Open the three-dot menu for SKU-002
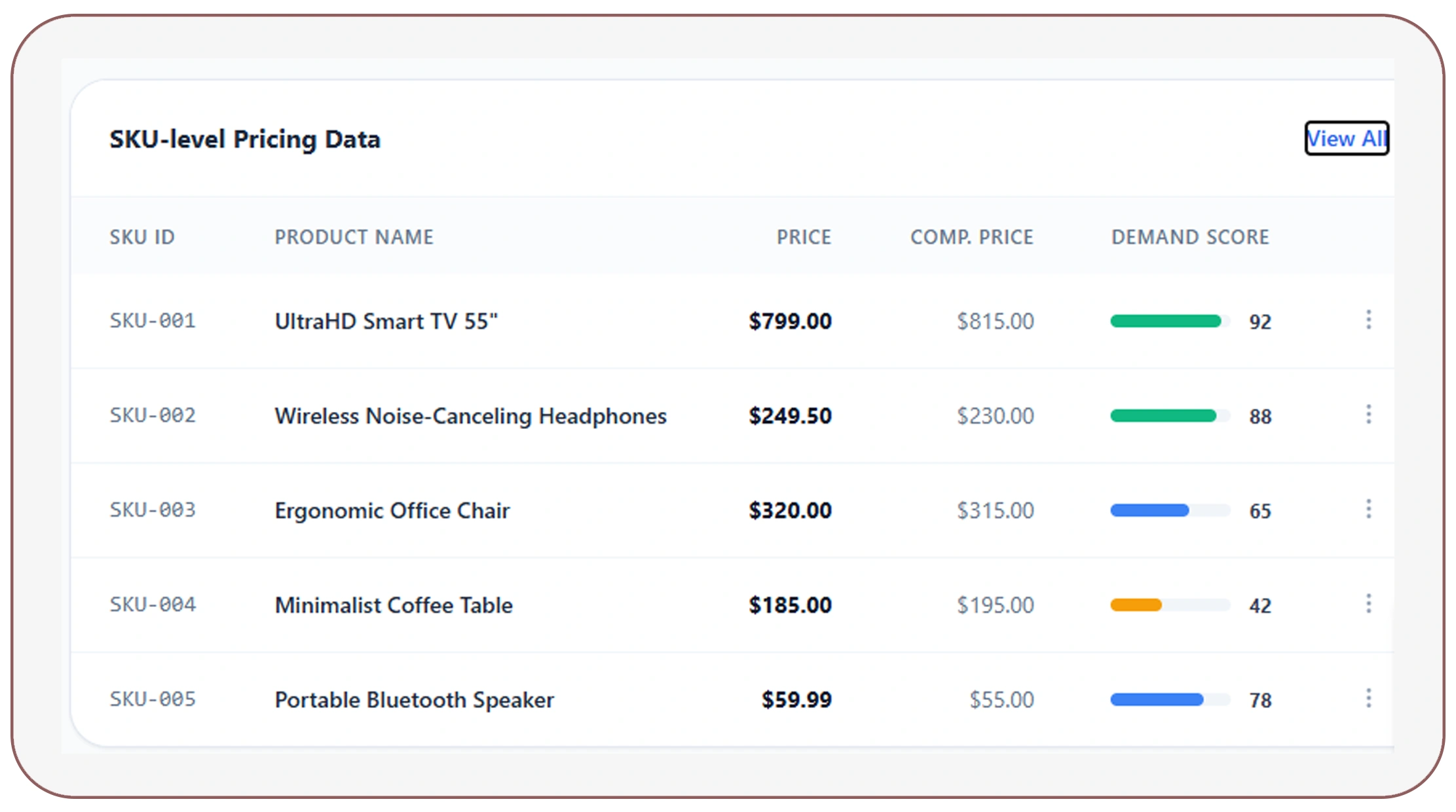This screenshot has height=812, width=1456. point(1368,415)
